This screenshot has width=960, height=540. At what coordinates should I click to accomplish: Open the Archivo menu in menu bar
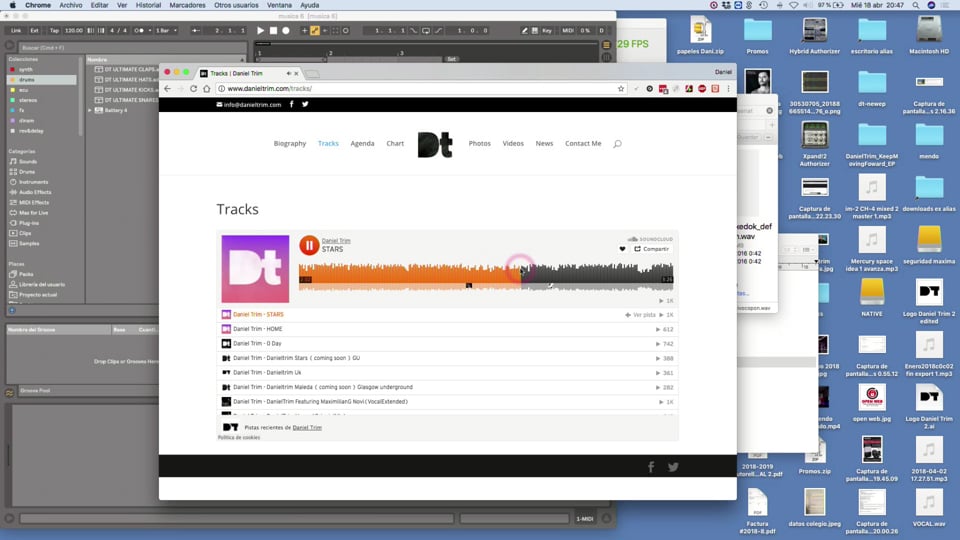click(x=70, y=5)
